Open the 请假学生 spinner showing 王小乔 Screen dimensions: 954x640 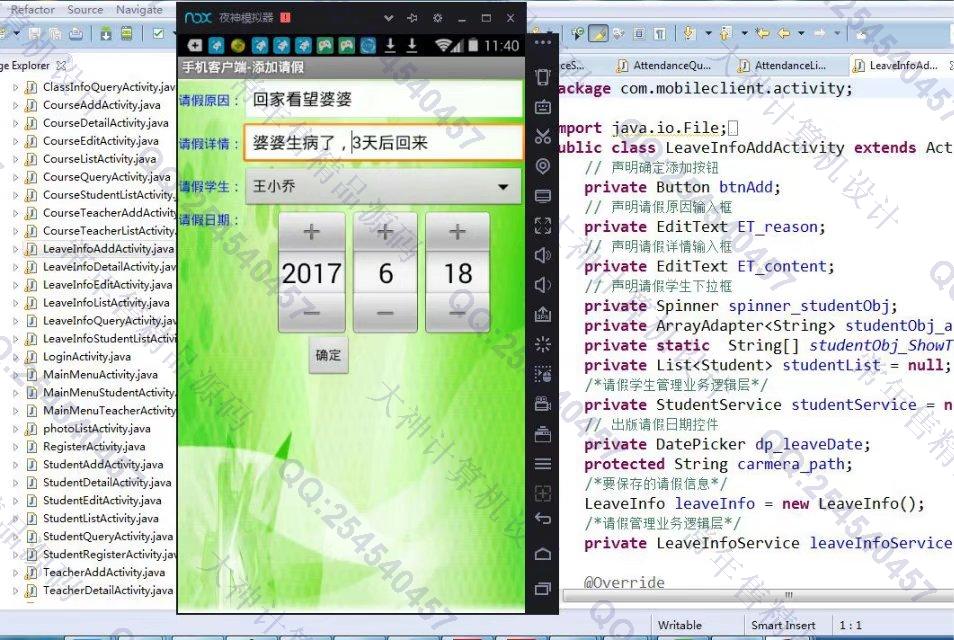[x=383, y=186]
